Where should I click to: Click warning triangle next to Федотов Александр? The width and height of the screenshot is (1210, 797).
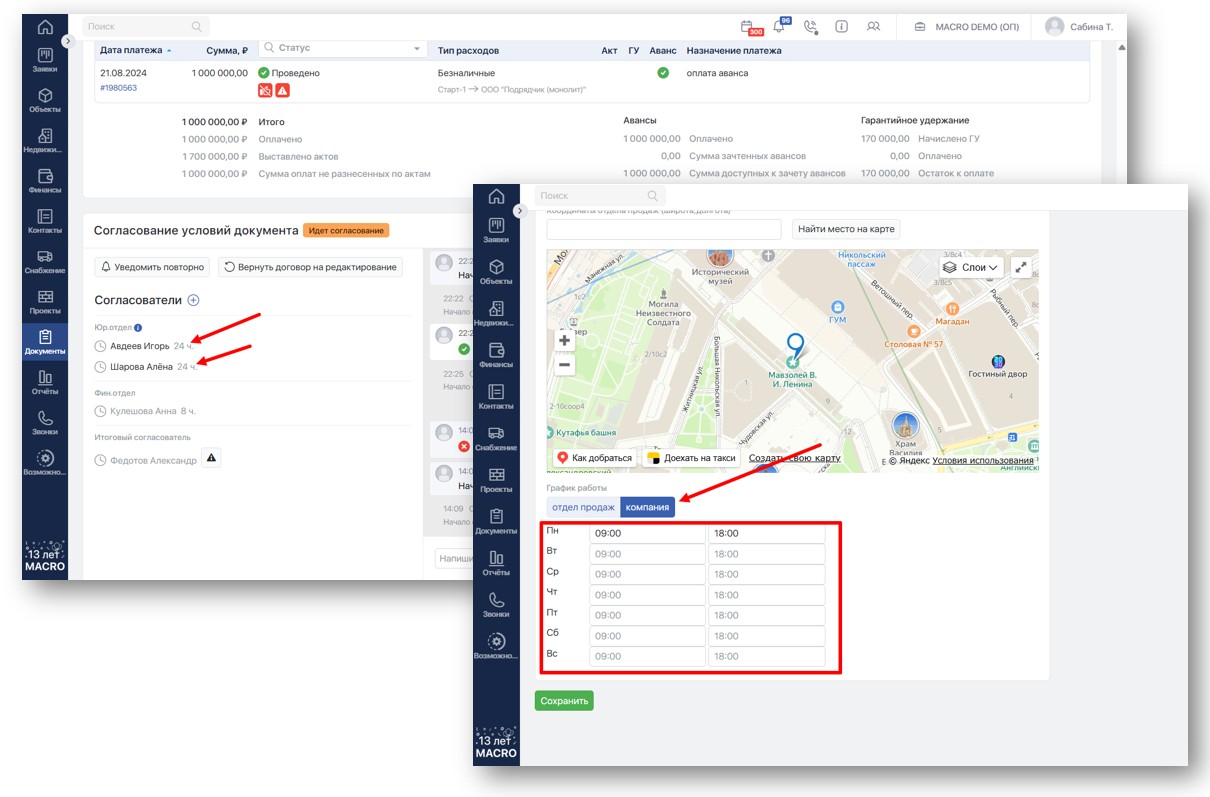211,458
